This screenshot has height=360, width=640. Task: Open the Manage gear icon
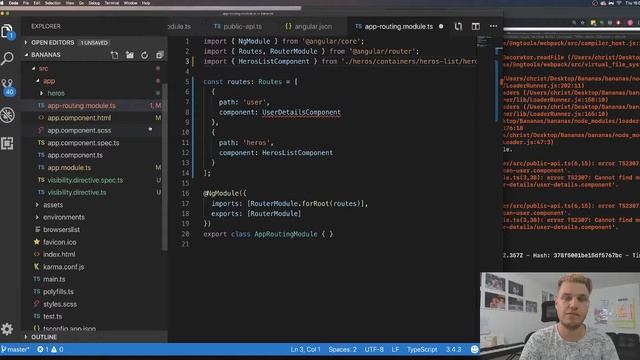point(7,329)
